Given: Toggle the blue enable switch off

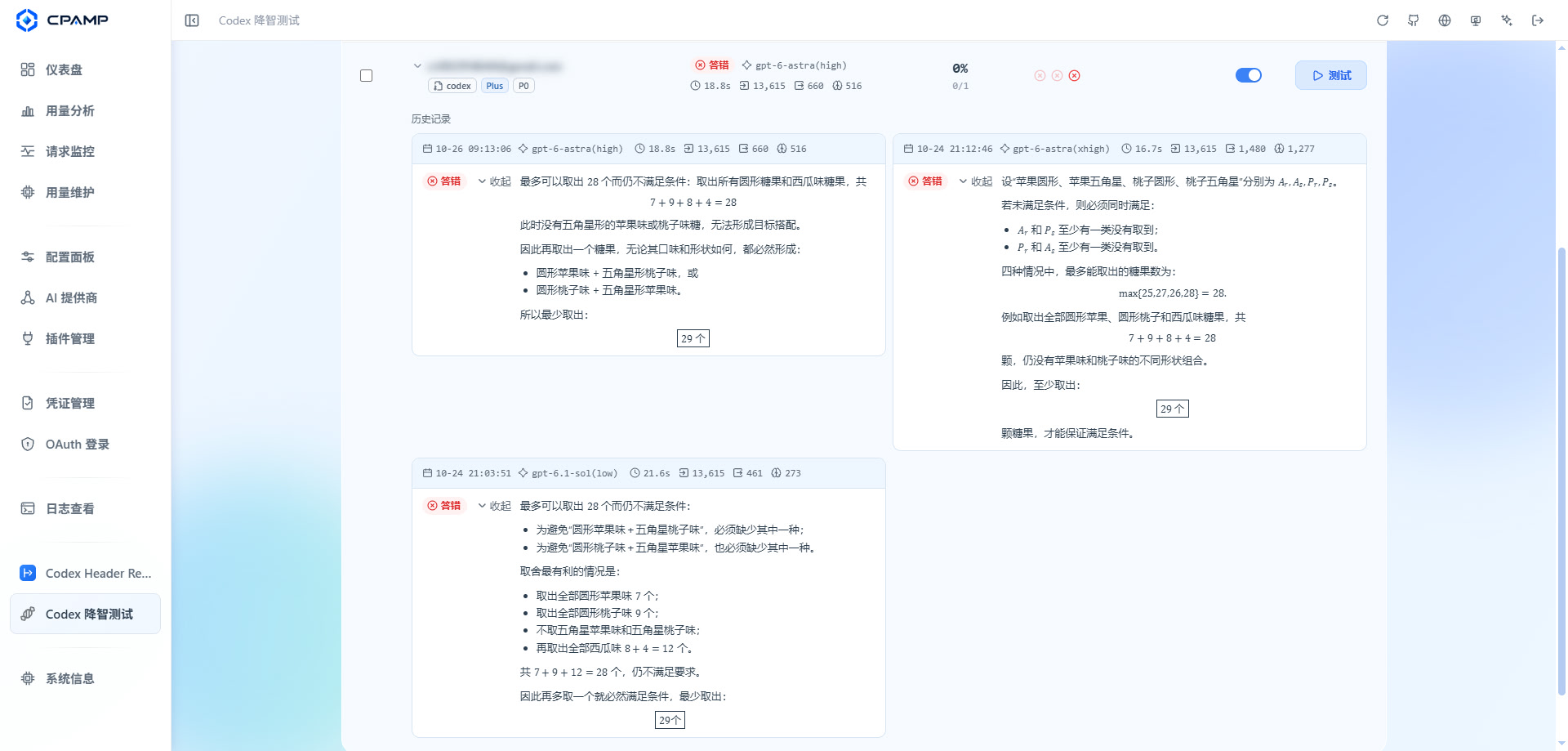Looking at the screenshot, I should [1249, 75].
